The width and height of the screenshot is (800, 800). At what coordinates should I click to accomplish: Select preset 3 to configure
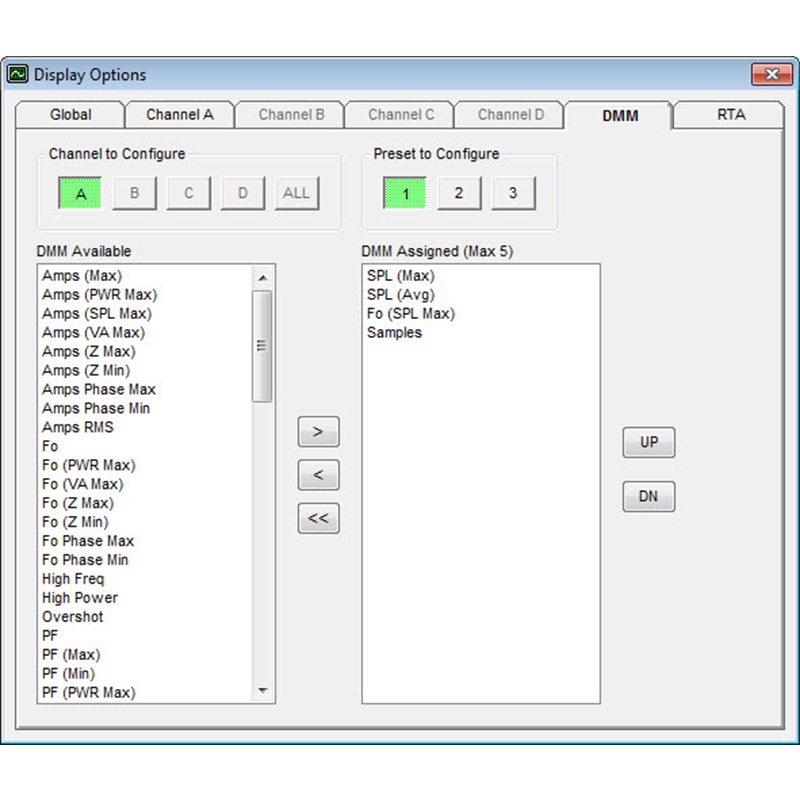pos(513,193)
